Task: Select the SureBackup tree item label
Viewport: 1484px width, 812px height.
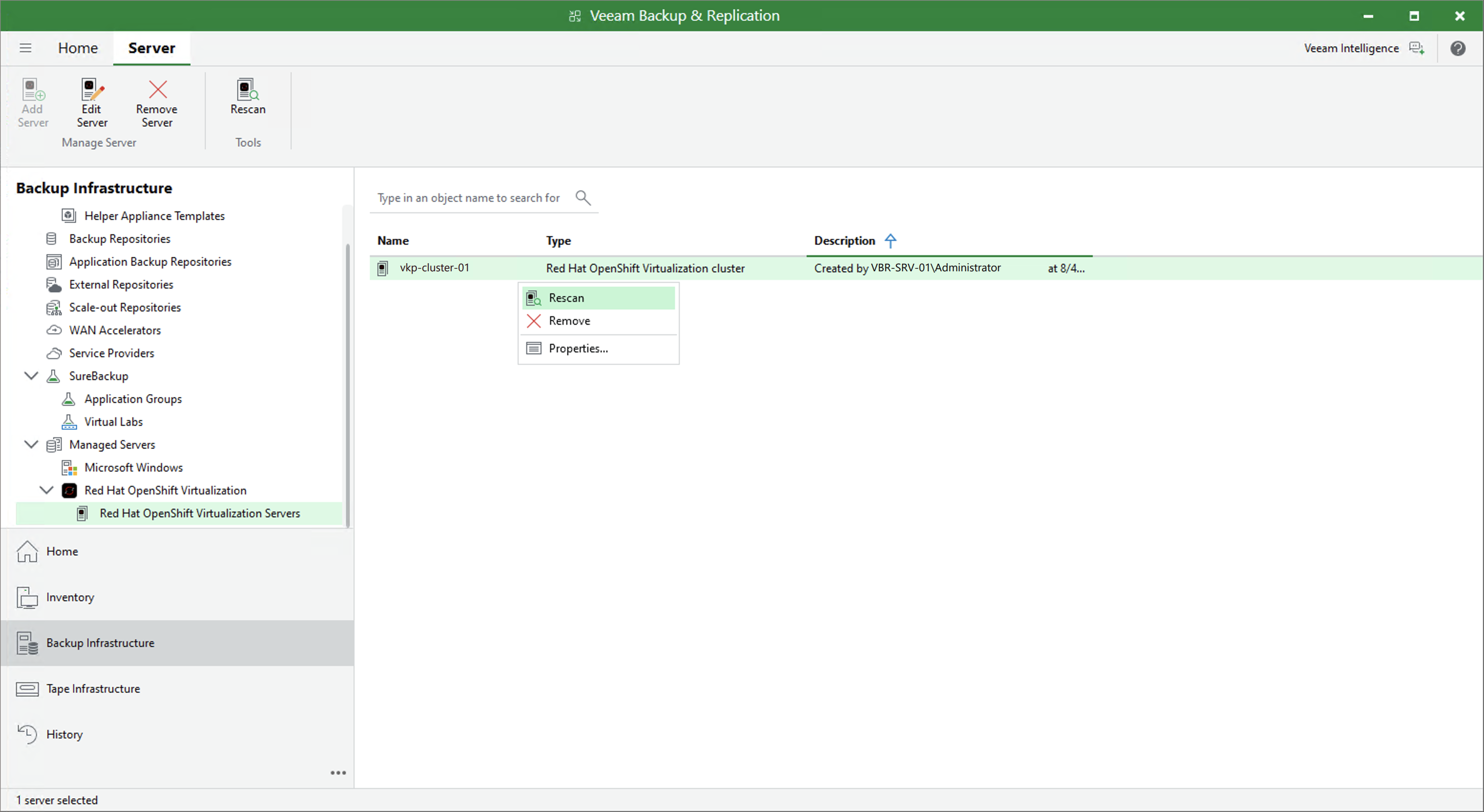Action: click(99, 376)
